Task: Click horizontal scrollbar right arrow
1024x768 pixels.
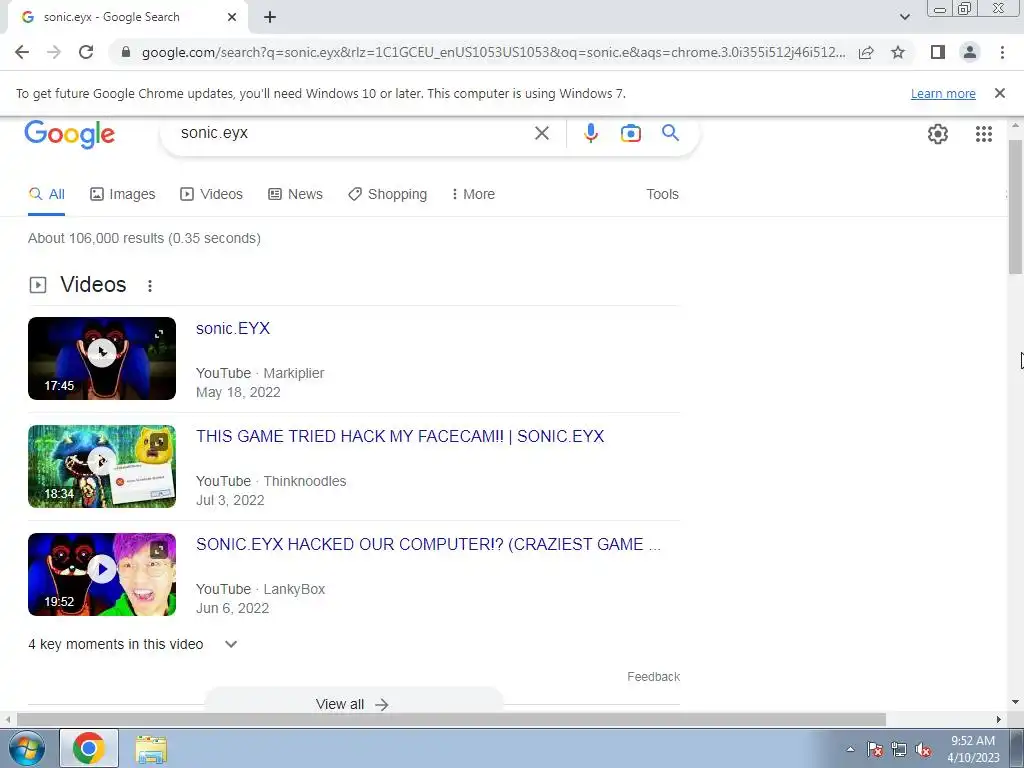Action: 999,719
